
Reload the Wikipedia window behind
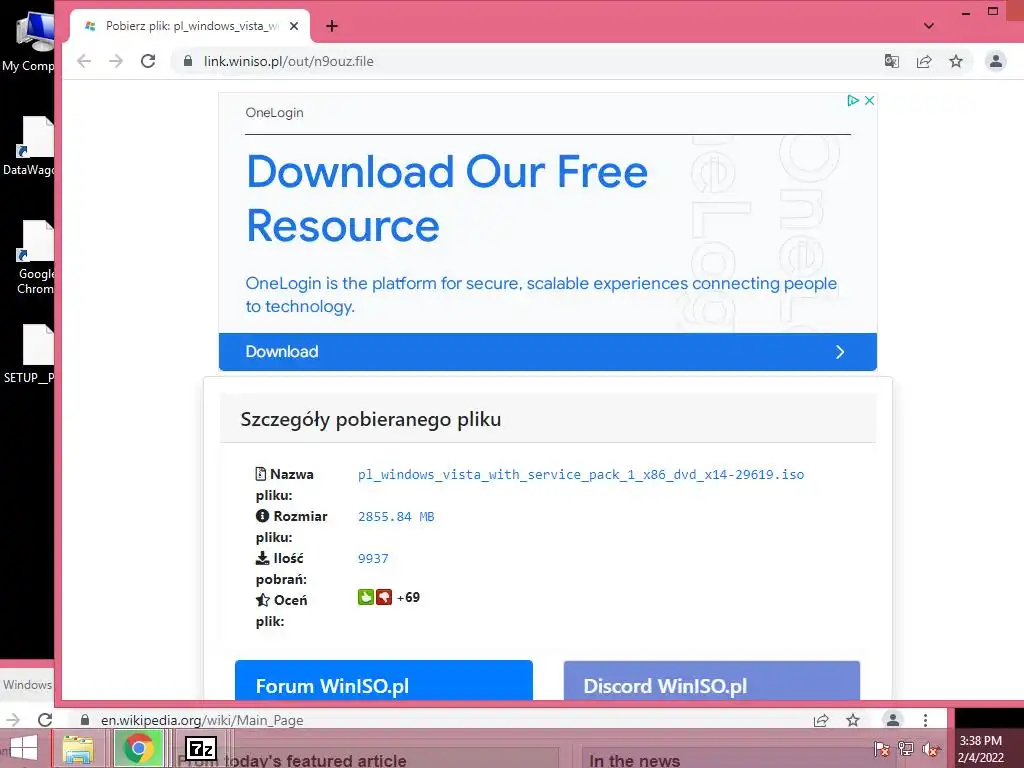pos(44,720)
